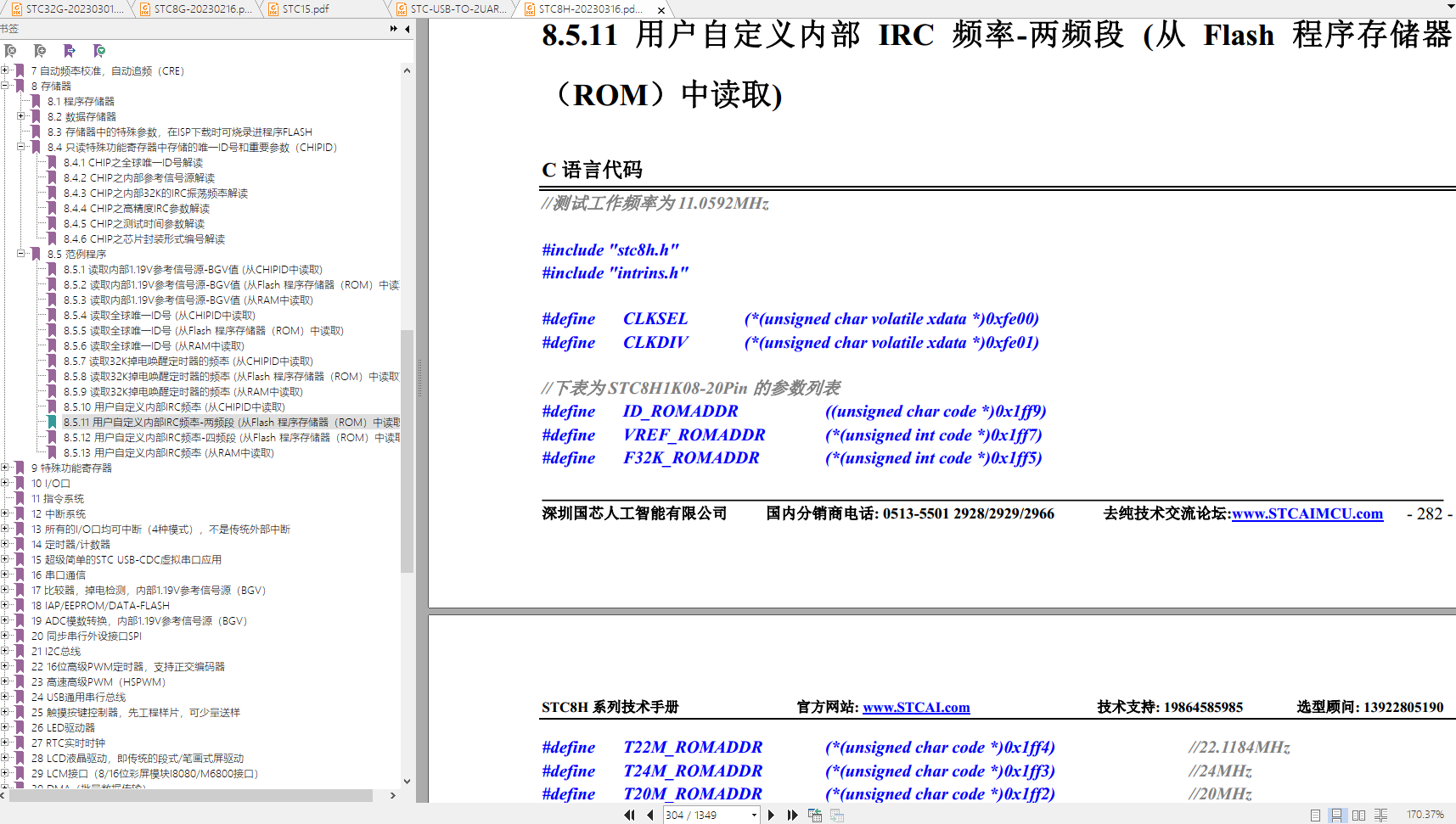Go to the first page

coord(629,815)
